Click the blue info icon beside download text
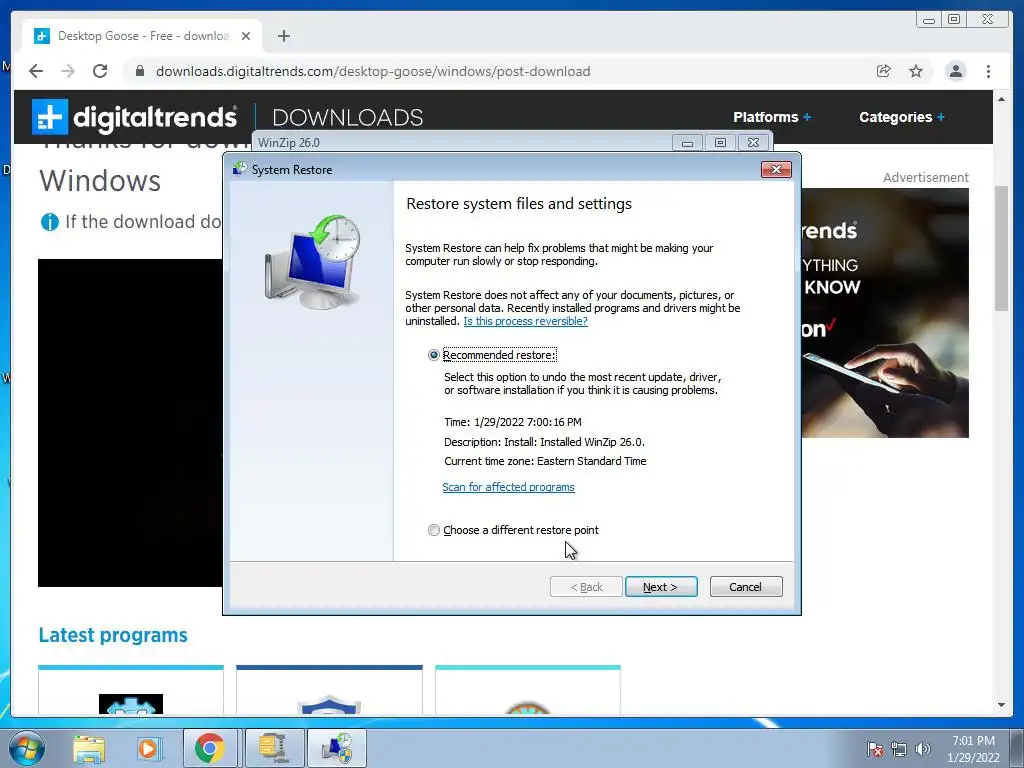 (50, 222)
